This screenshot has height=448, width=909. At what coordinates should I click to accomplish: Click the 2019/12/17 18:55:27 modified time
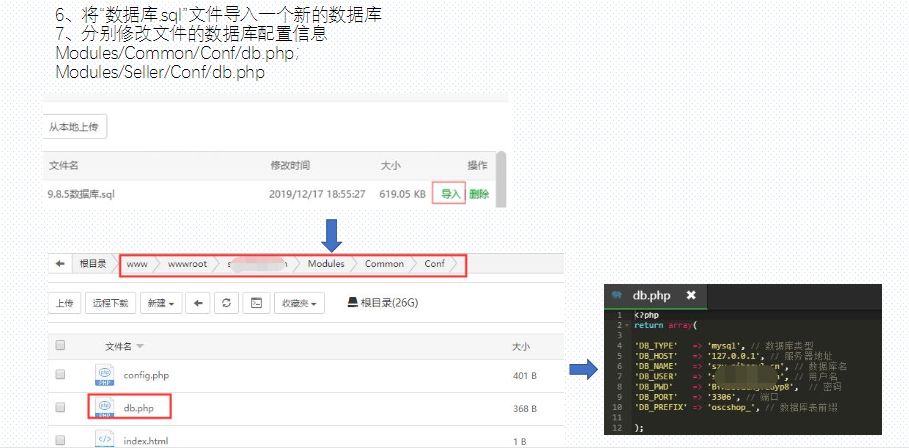(317, 194)
